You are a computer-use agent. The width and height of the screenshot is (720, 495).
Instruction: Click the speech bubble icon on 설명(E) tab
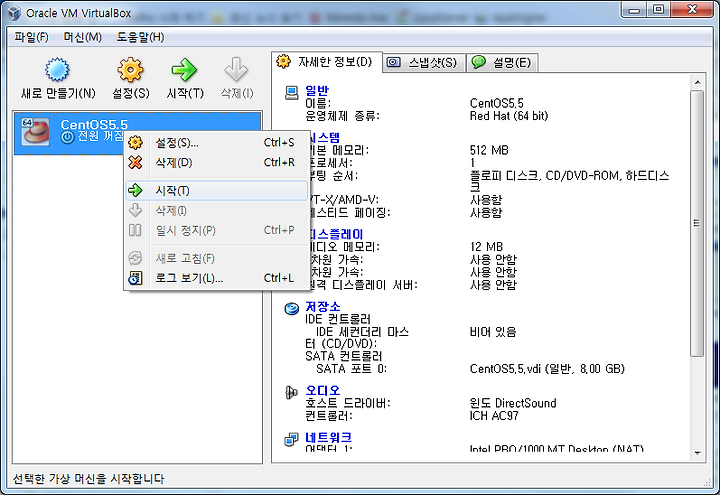[478, 62]
